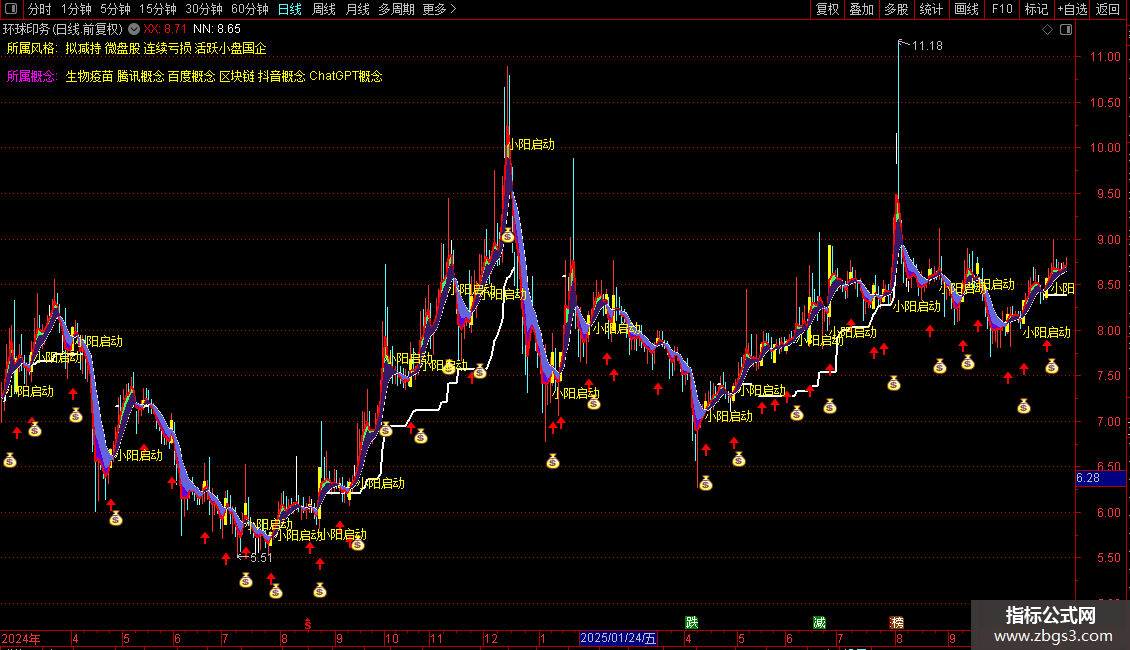Switch to 5分钟 period

point(115,9)
